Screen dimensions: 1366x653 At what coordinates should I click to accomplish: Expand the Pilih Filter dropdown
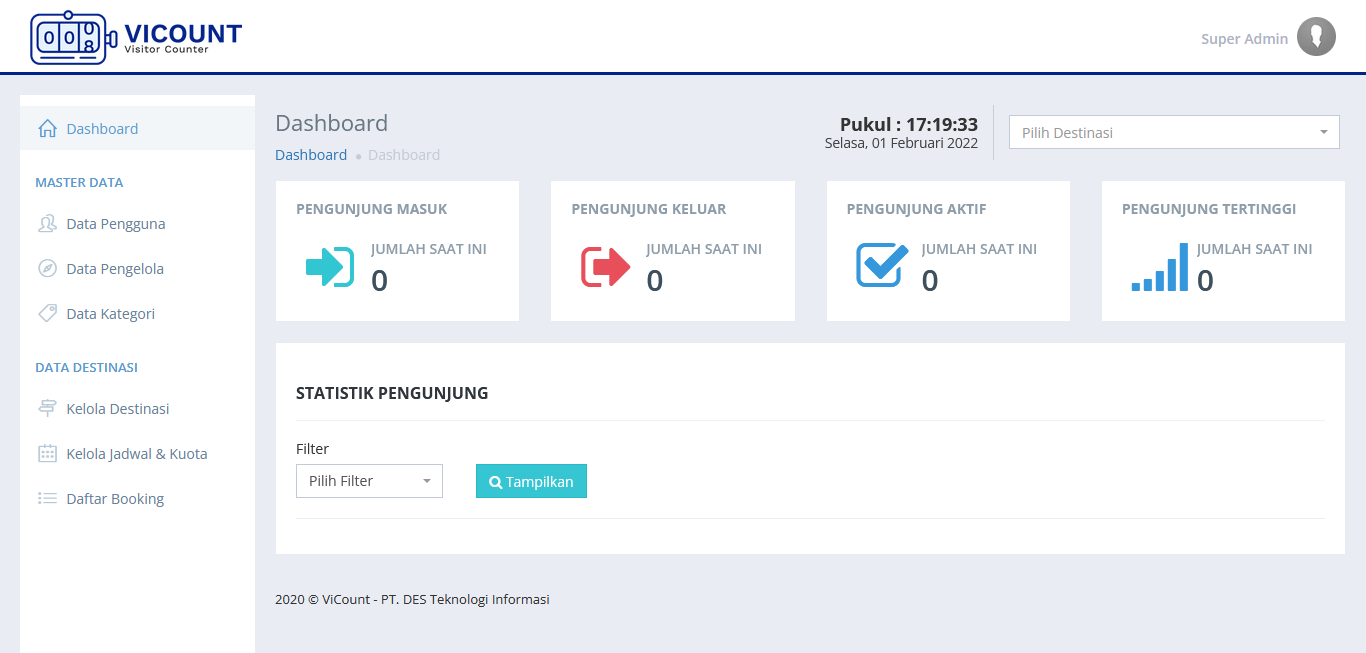[x=369, y=481]
